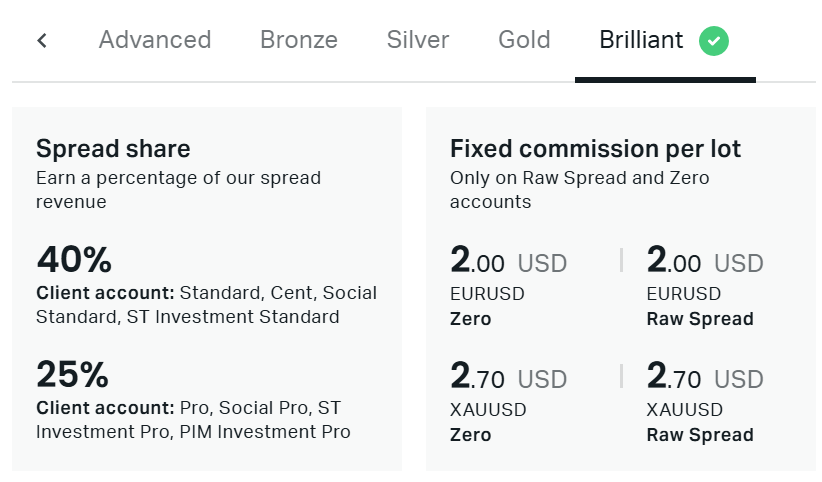This screenshot has width=822, height=482.
Task: Click 'Earn a percentage of our spread' subtitle
Action: (178, 178)
